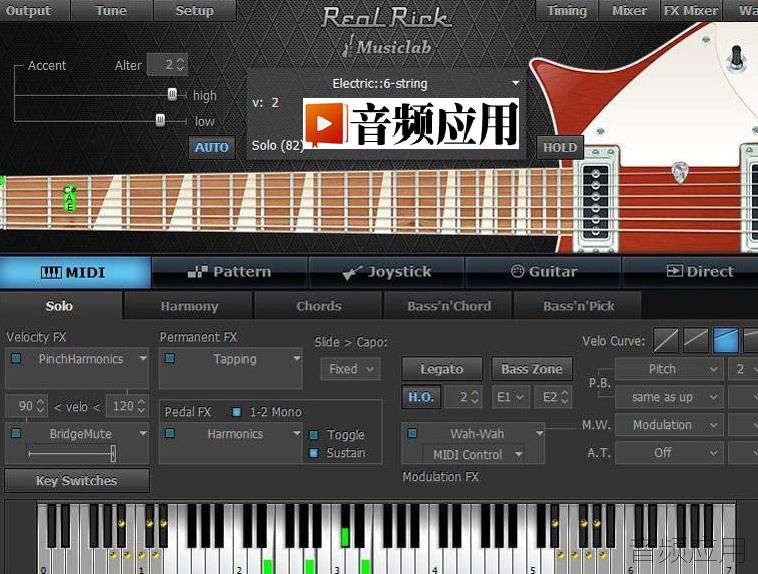Open the M.W. Modulation dropdown

[669, 425]
